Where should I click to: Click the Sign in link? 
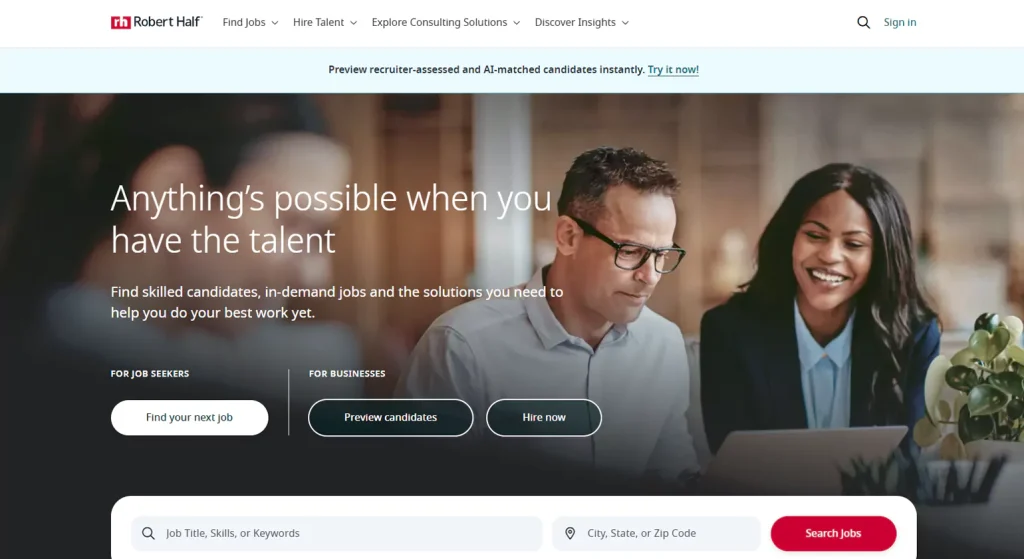[900, 22]
